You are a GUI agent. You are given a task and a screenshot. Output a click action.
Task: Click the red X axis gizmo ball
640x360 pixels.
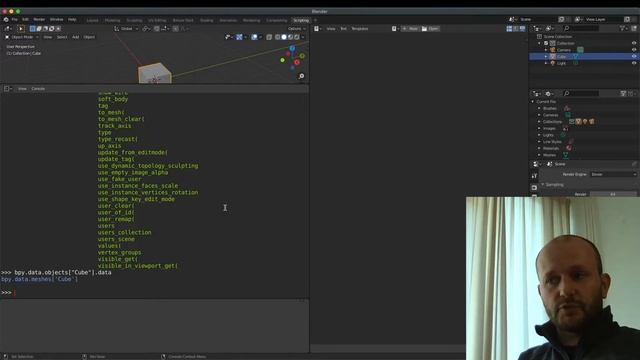pos(297,62)
